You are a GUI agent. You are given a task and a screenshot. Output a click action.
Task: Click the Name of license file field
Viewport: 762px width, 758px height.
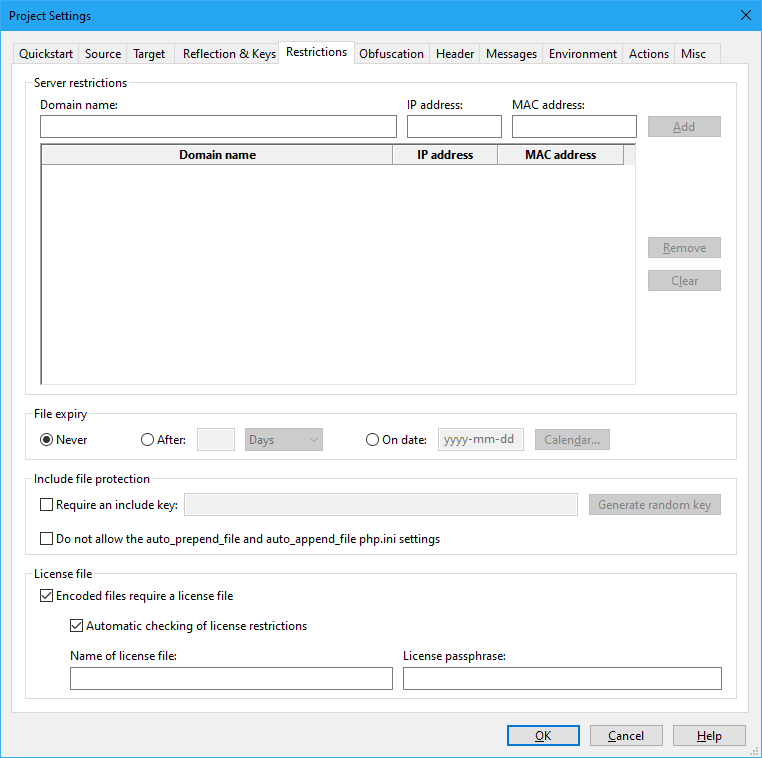pyautogui.click(x=231, y=679)
